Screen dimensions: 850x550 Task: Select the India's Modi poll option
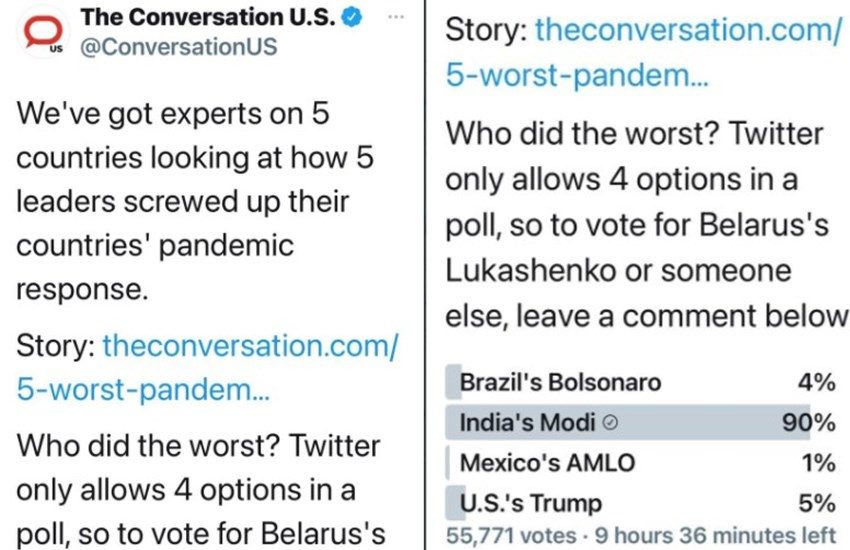[530, 423]
